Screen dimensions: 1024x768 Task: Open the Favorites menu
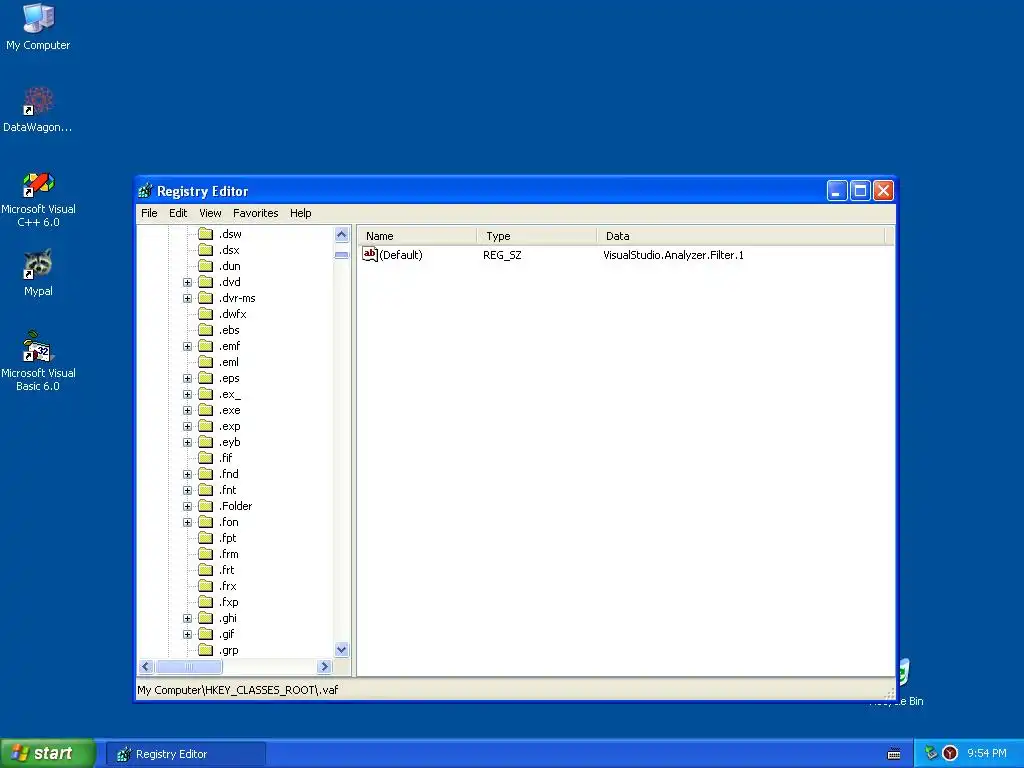255,213
